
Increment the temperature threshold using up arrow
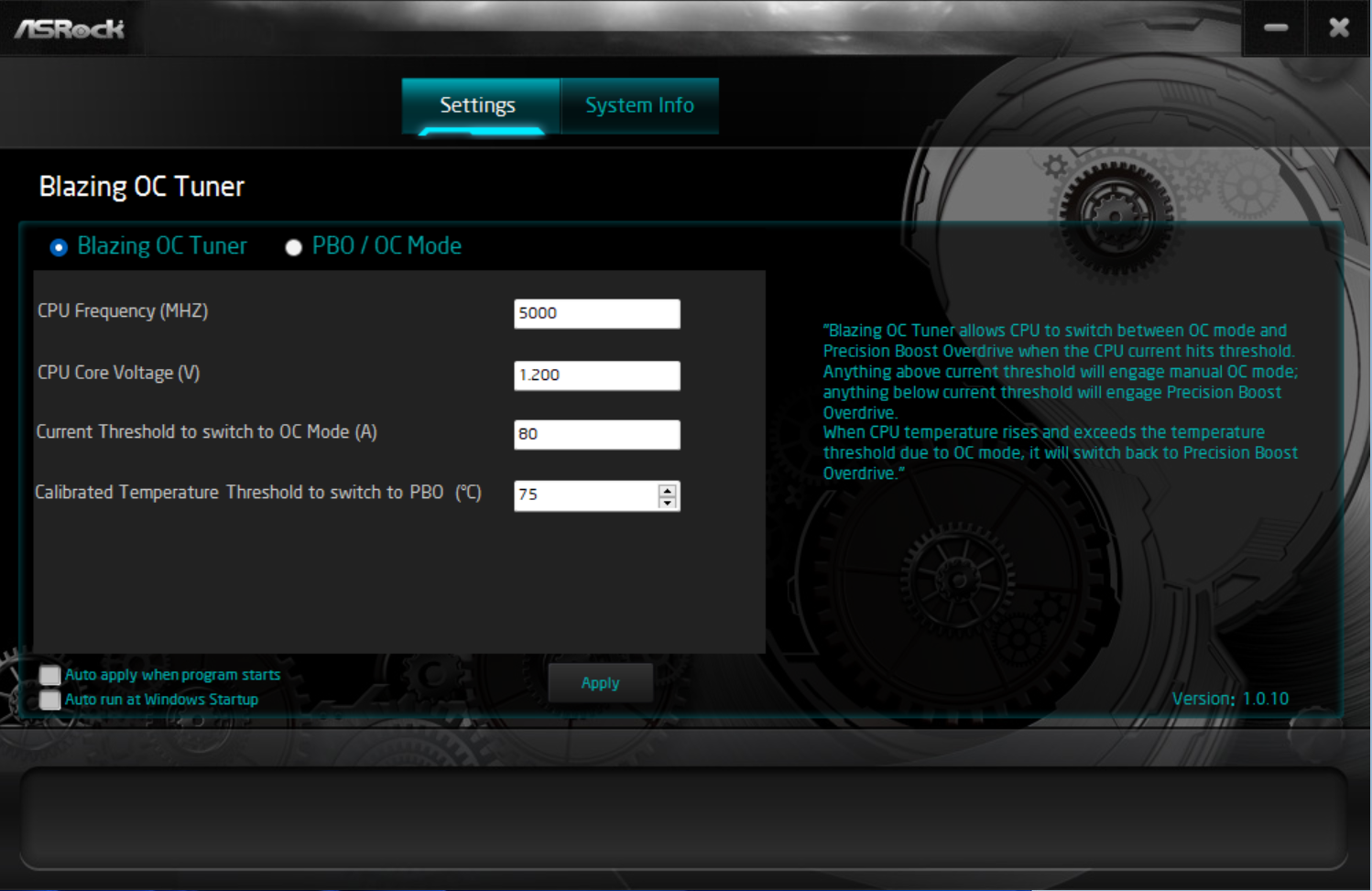(x=667, y=489)
